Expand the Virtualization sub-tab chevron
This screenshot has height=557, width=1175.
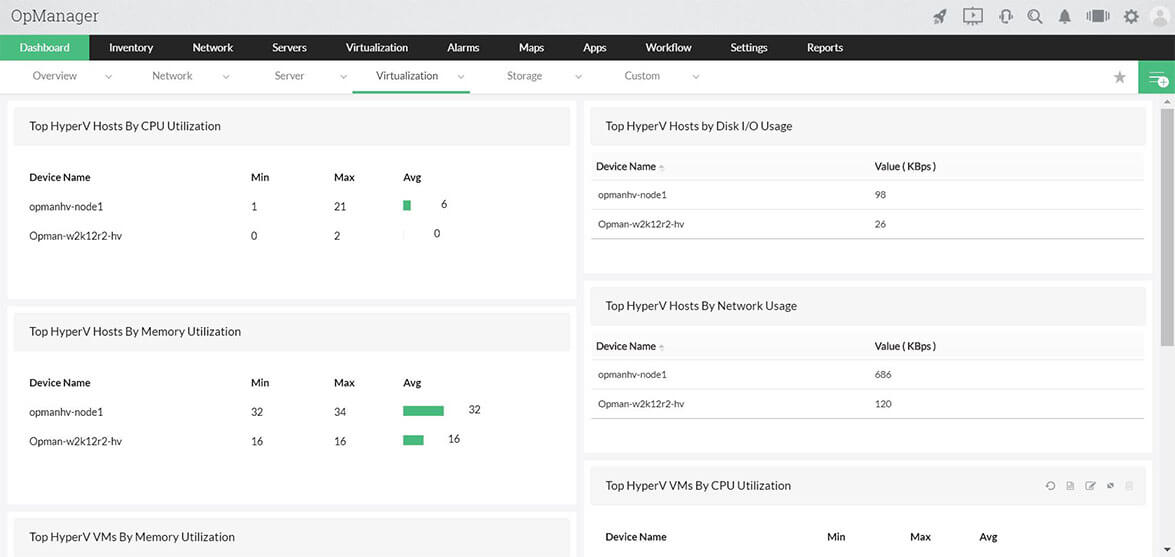[461, 76]
